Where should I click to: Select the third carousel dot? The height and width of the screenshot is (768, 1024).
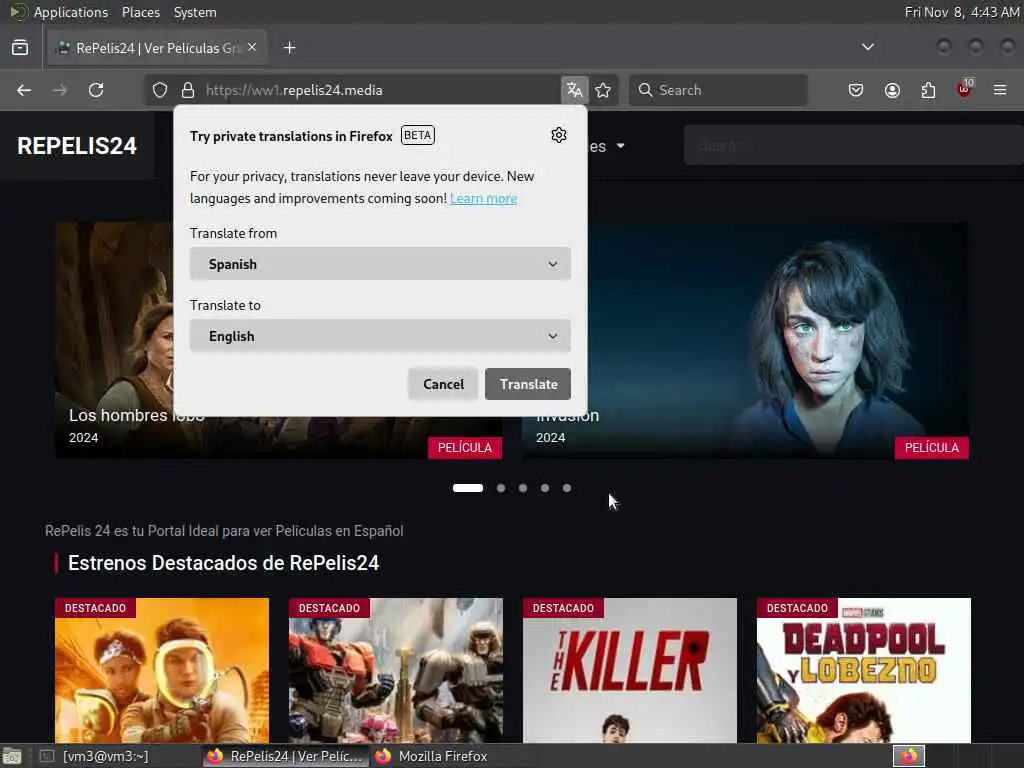coord(523,488)
